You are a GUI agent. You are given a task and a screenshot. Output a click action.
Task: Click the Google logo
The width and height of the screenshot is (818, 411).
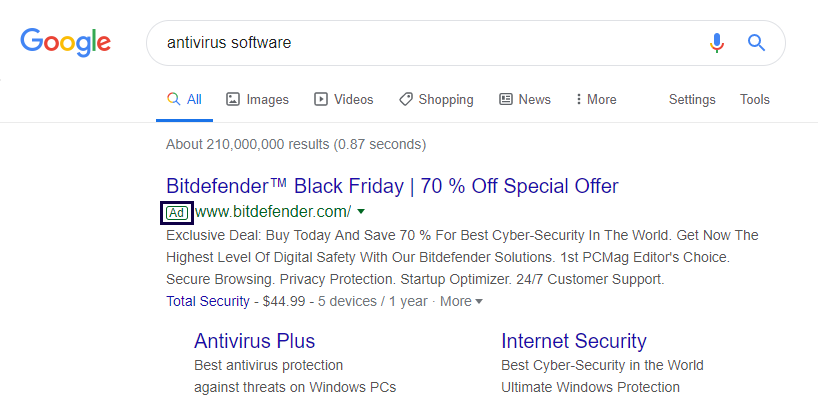coord(65,42)
